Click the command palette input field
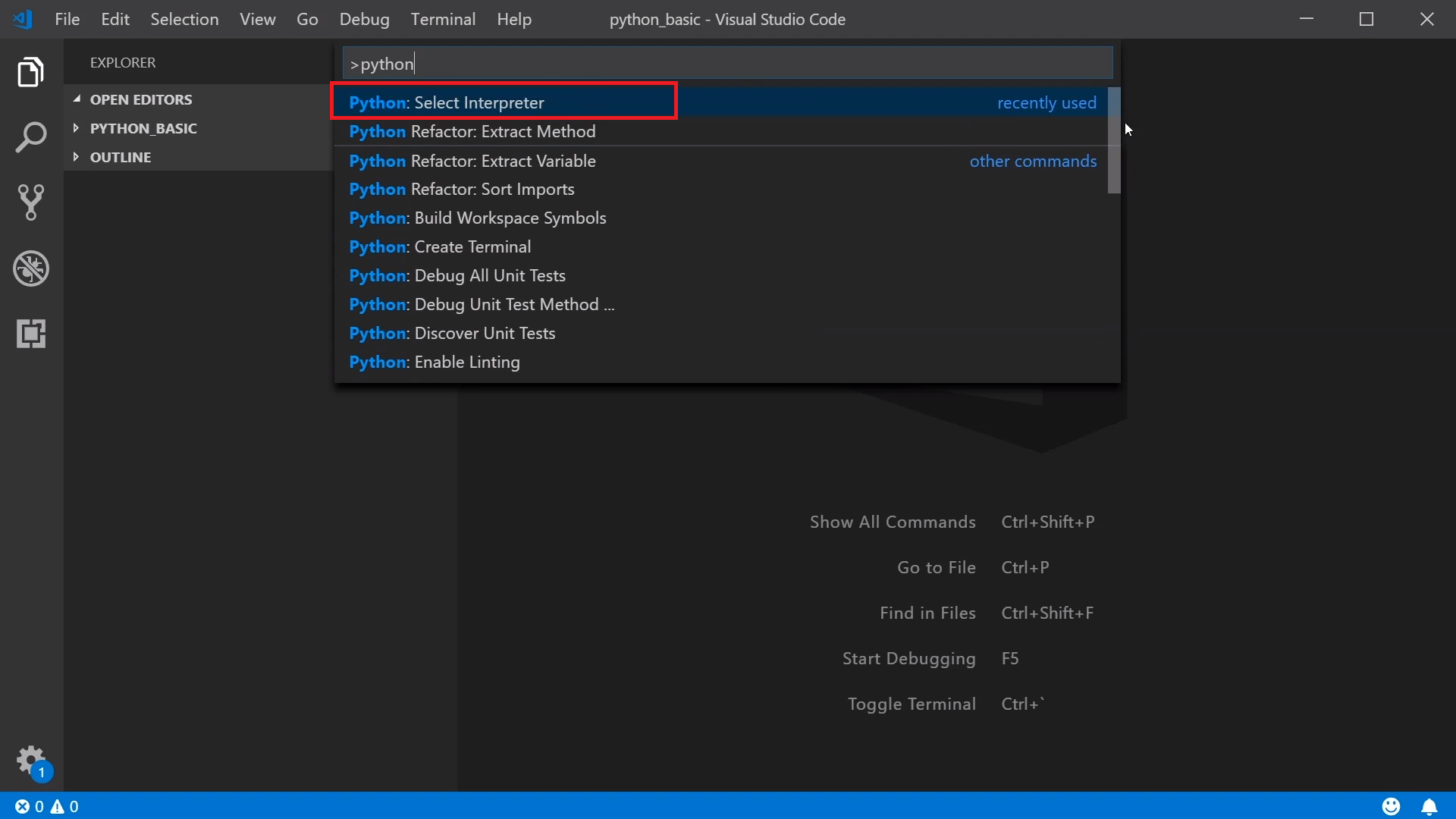 (x=726, y=64)
